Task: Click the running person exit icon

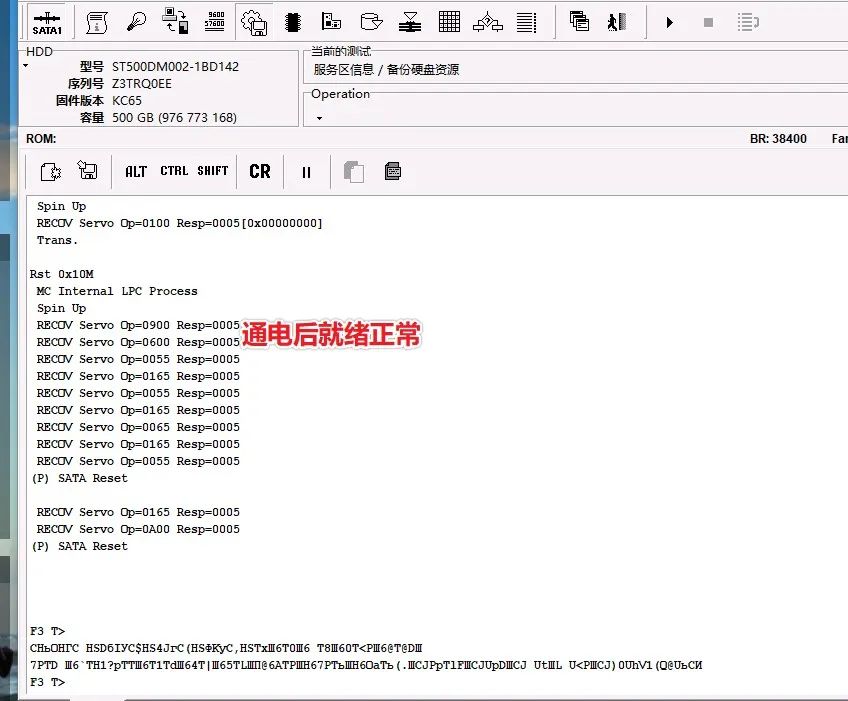Action: click(617, 22)
